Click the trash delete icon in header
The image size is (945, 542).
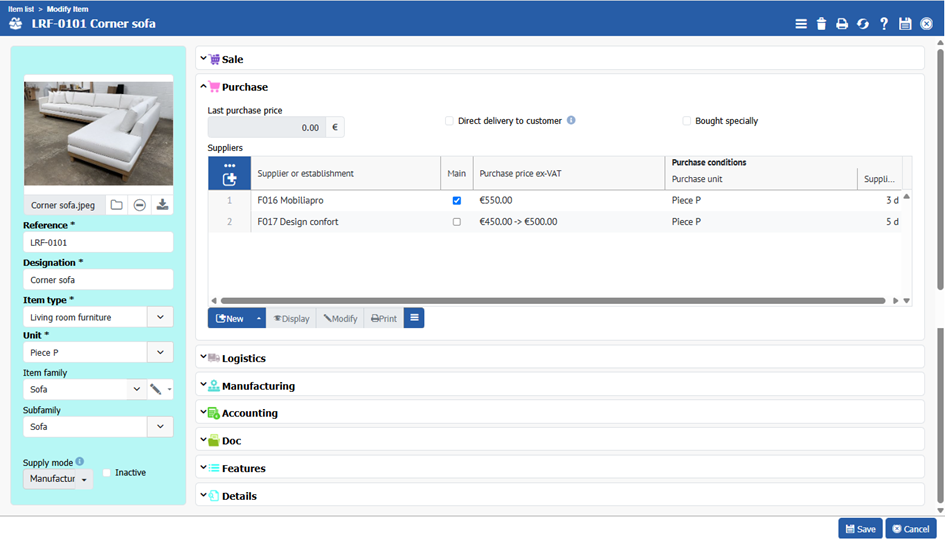821,24
